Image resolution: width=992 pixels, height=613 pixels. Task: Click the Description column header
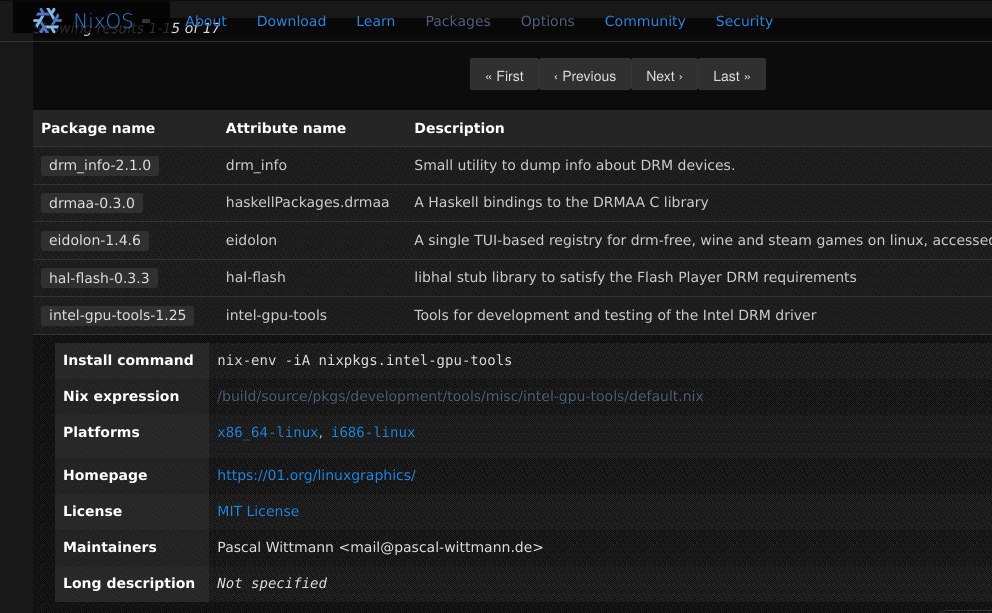pos(459,128)
